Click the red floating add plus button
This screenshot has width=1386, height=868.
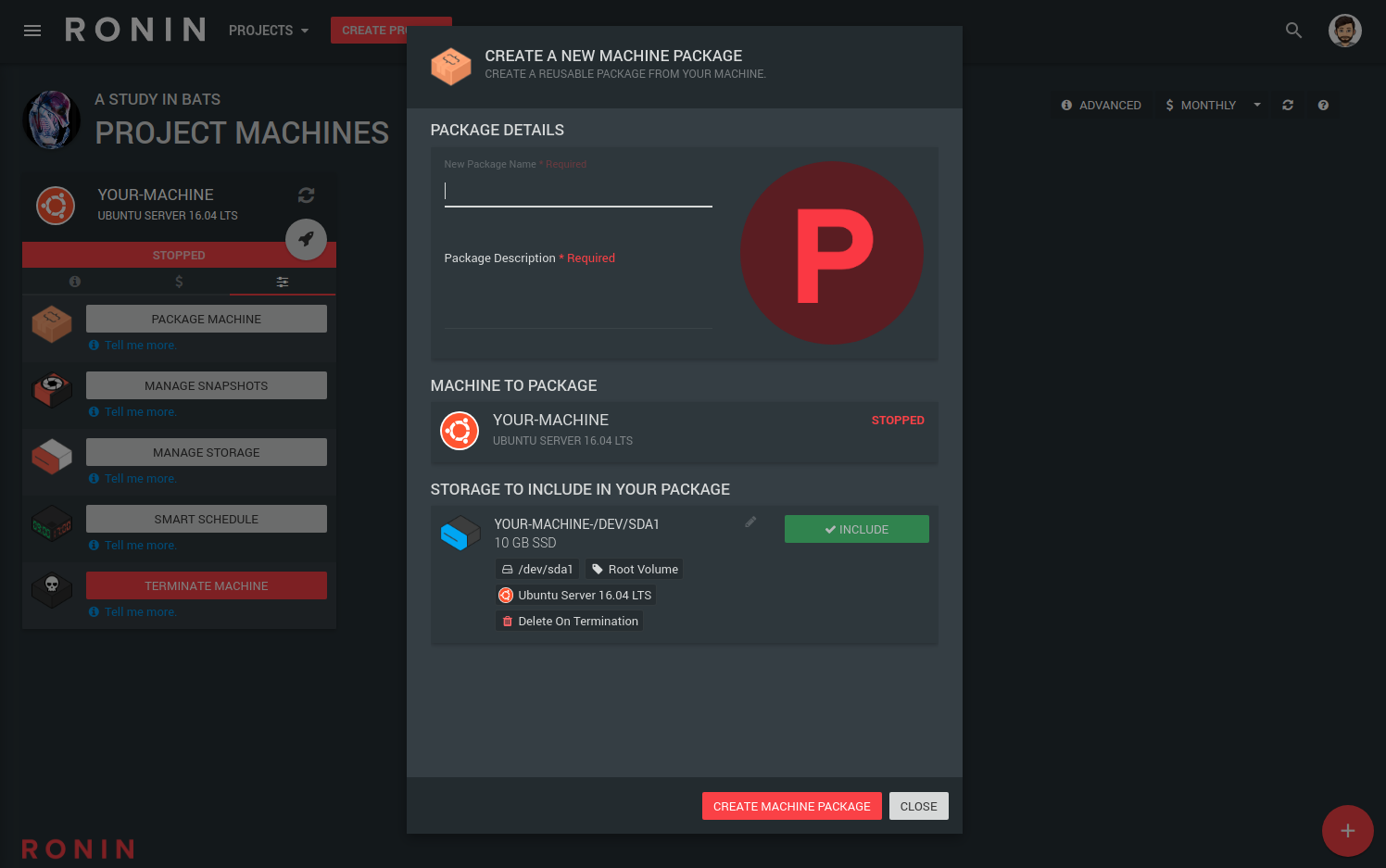[x=1347, y=831]
